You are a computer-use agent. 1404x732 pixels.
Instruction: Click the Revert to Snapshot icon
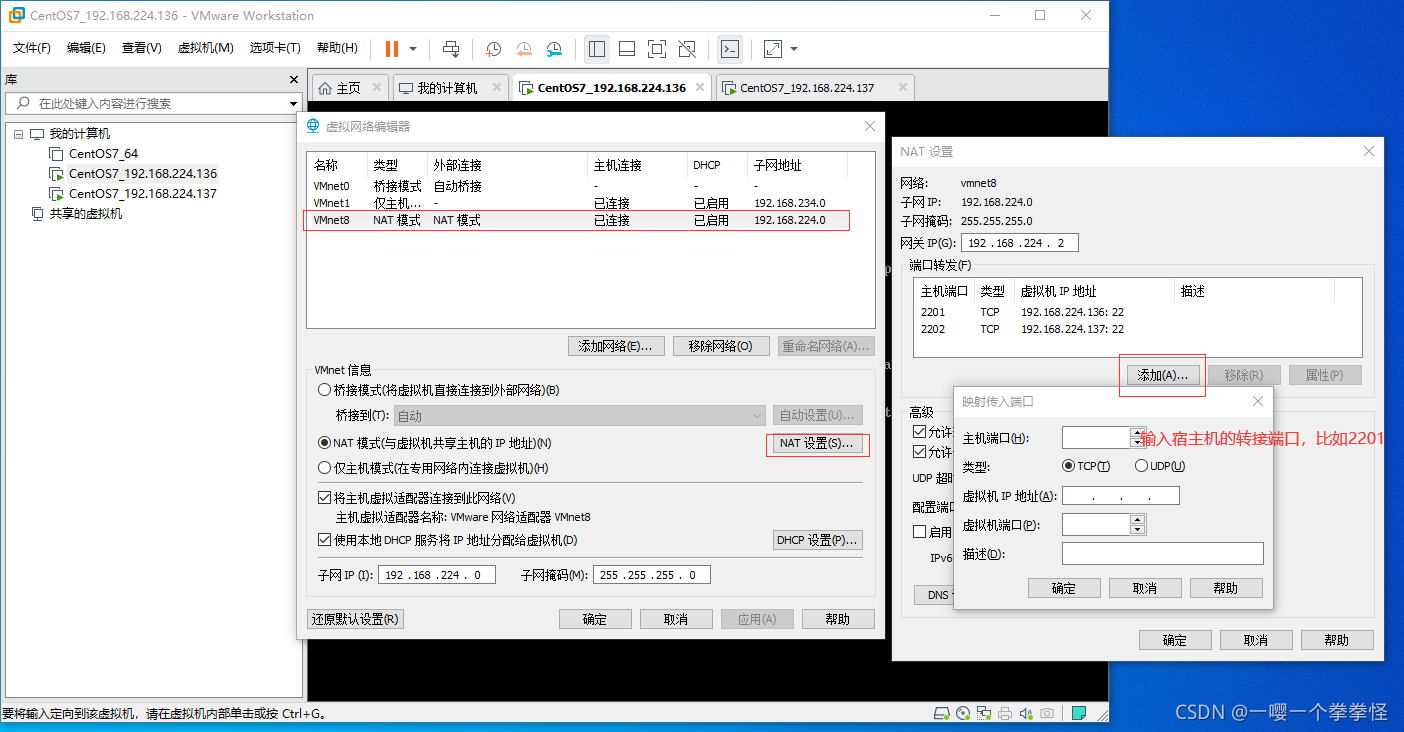(524, 48)
